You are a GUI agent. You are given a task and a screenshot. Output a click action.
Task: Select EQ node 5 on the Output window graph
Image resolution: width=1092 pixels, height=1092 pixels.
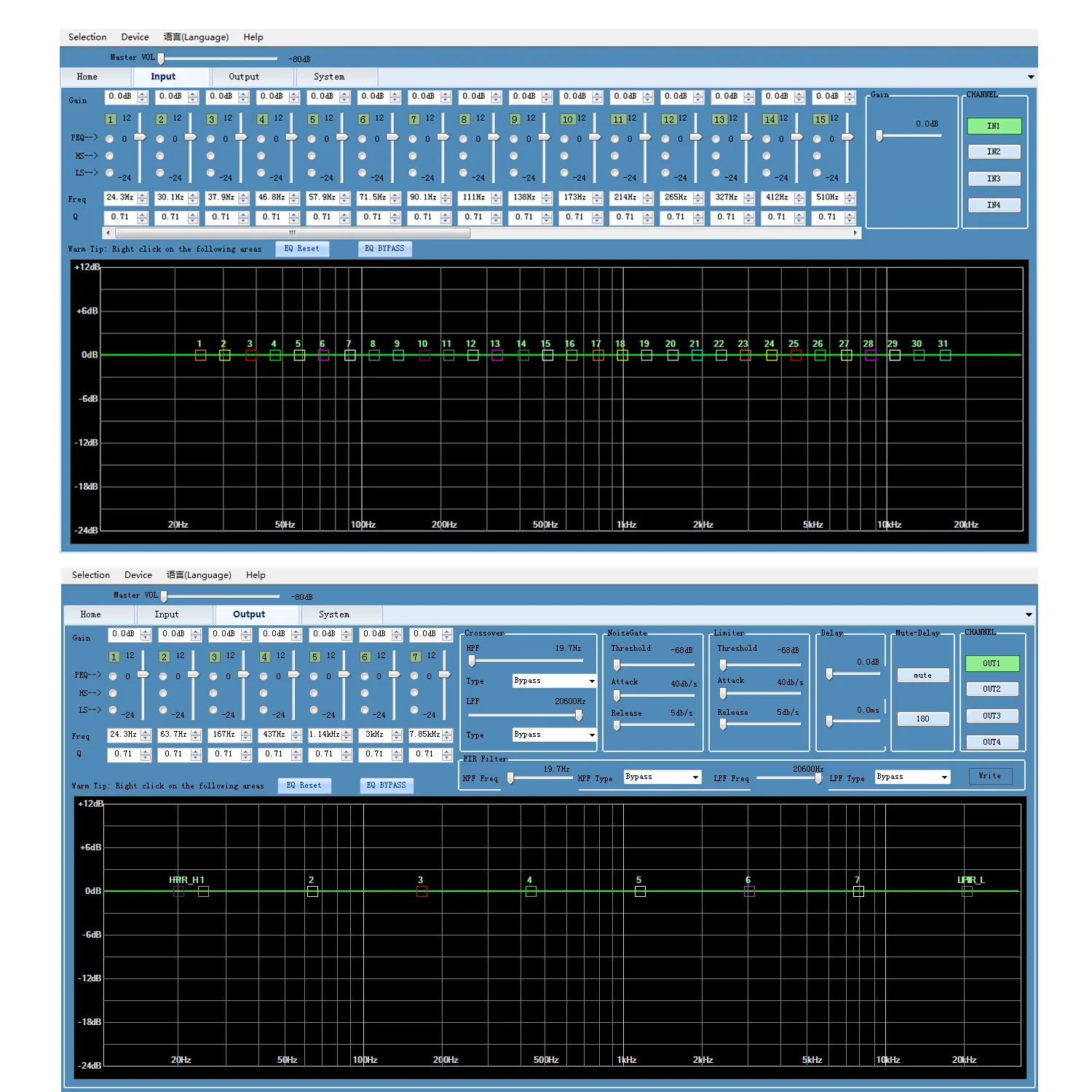click(640, 891)
